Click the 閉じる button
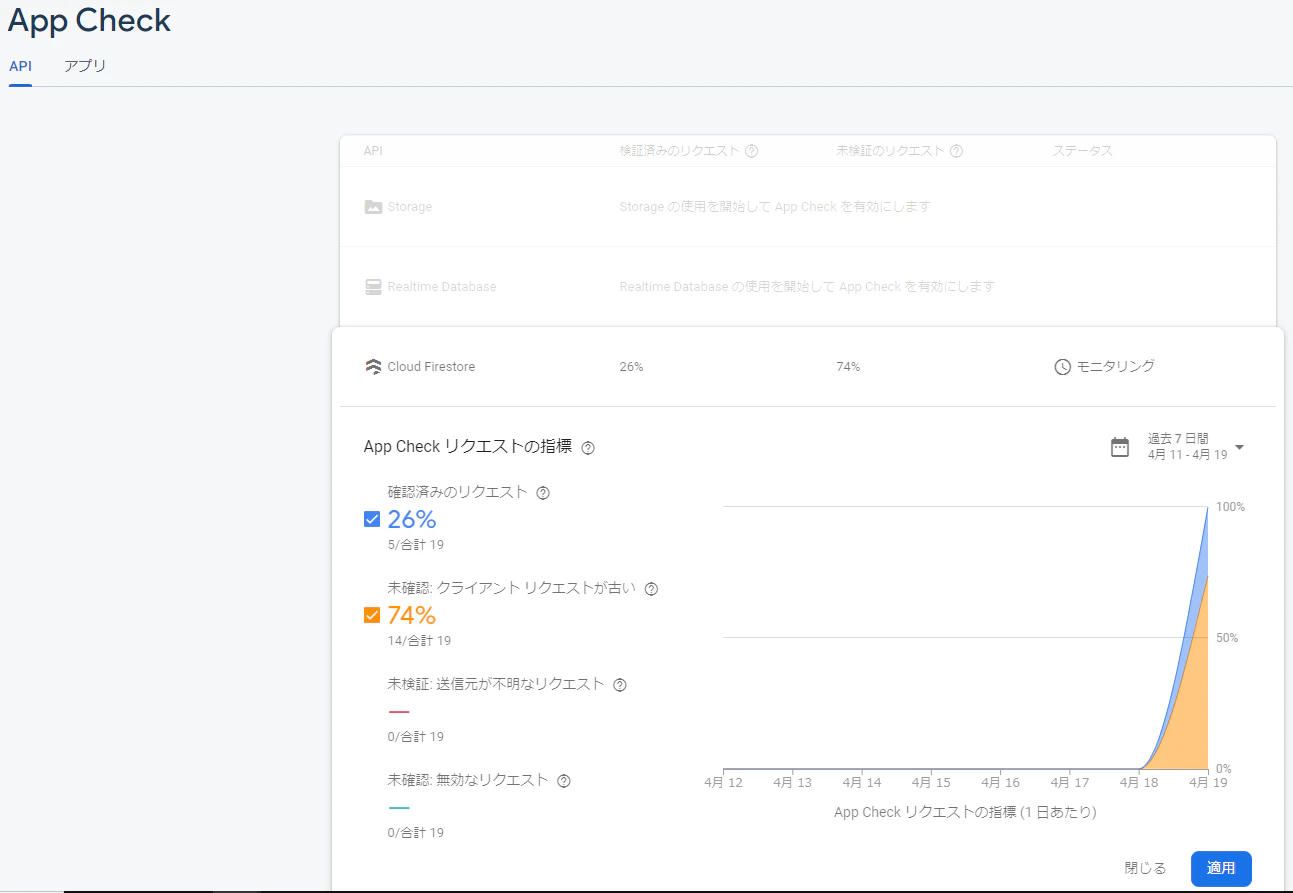Image resolution: width=1293 pixels, height=893 pixels. pos(1145,868)
